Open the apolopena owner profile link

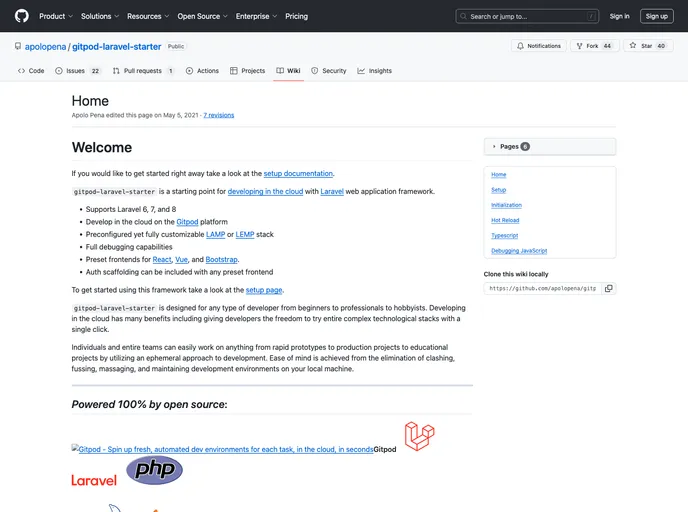point(45,47)
